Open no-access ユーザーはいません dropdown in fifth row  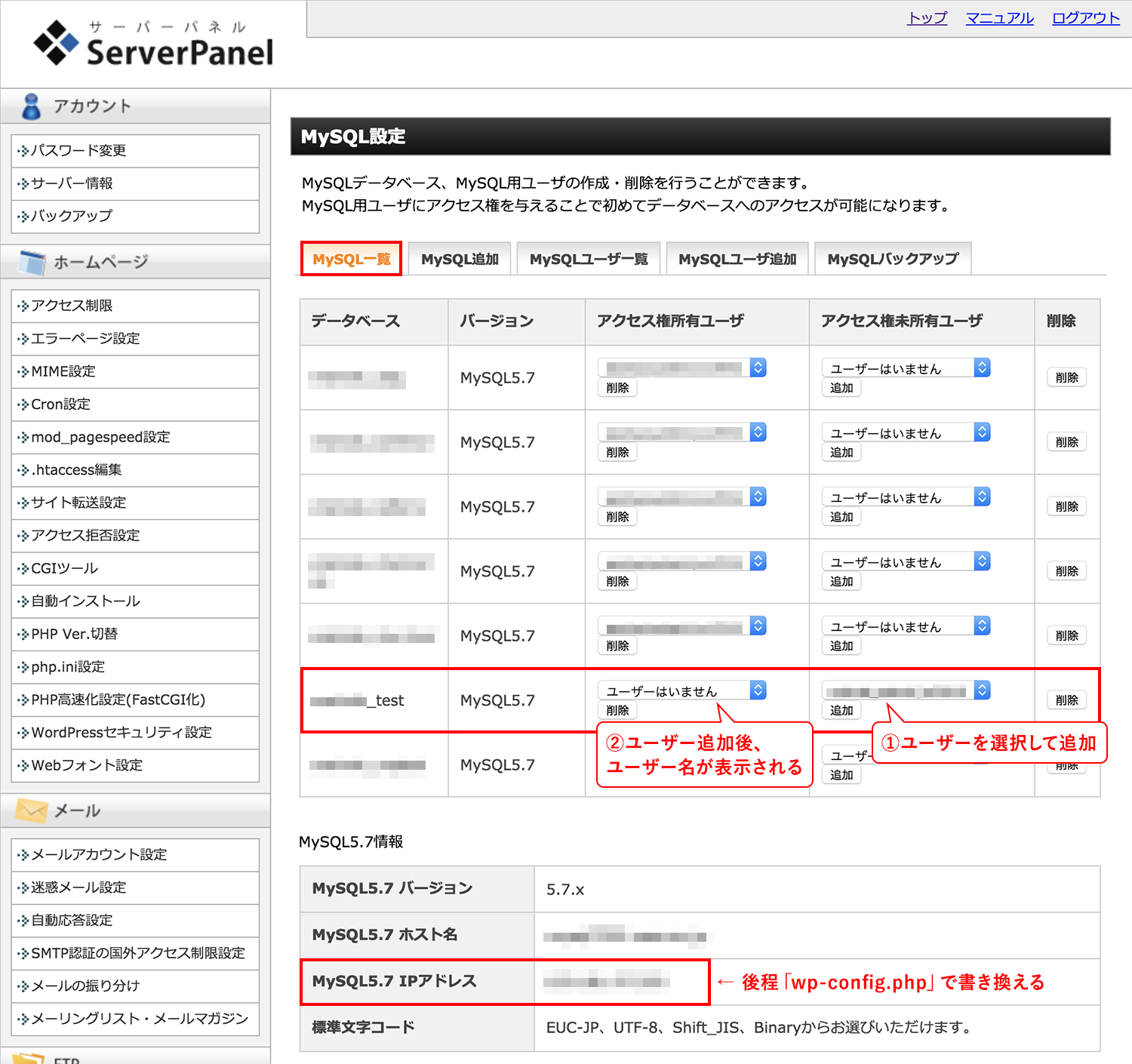(x=906, y=626)
